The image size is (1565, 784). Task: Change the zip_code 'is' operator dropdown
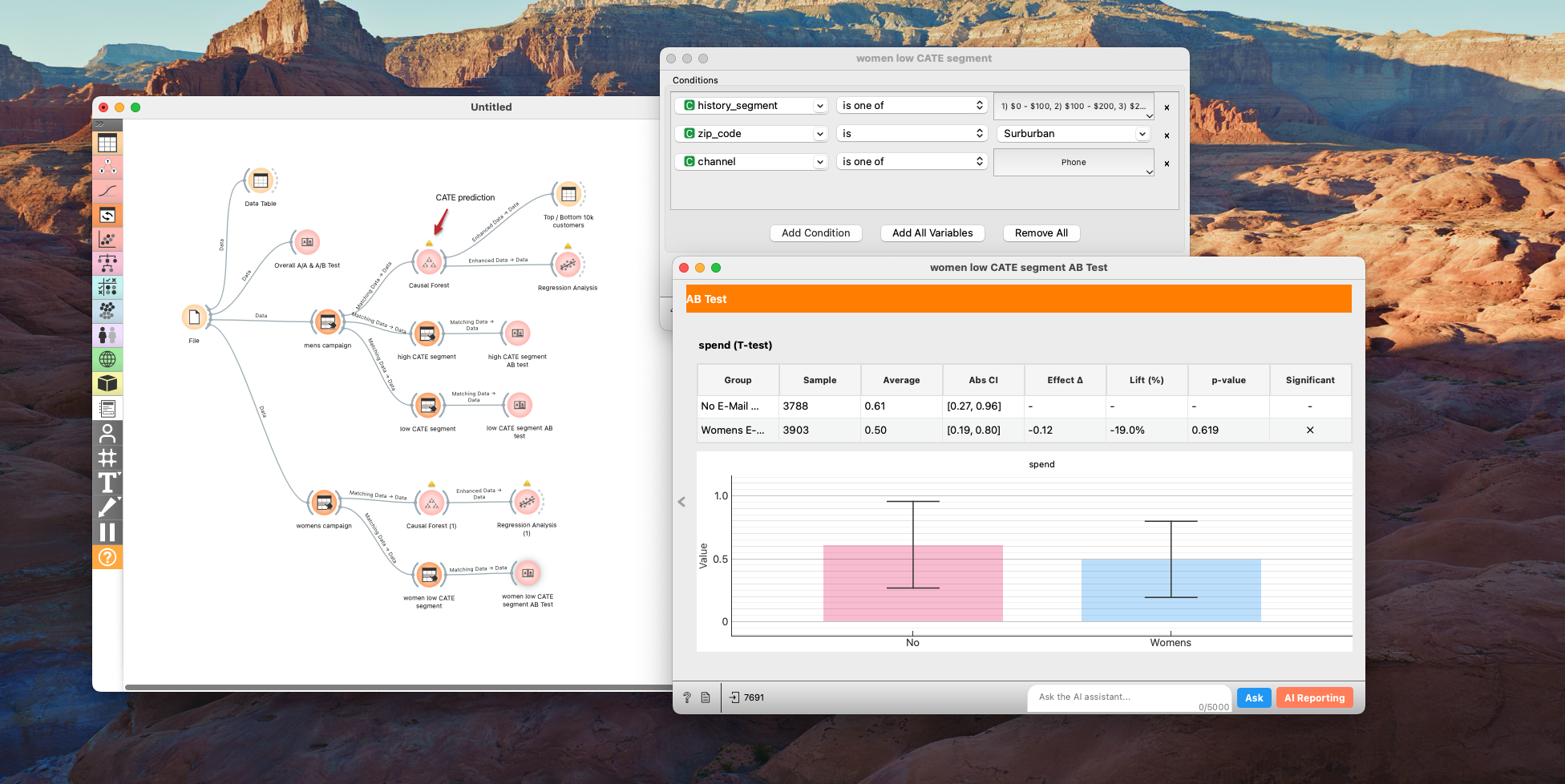(912, 134)
